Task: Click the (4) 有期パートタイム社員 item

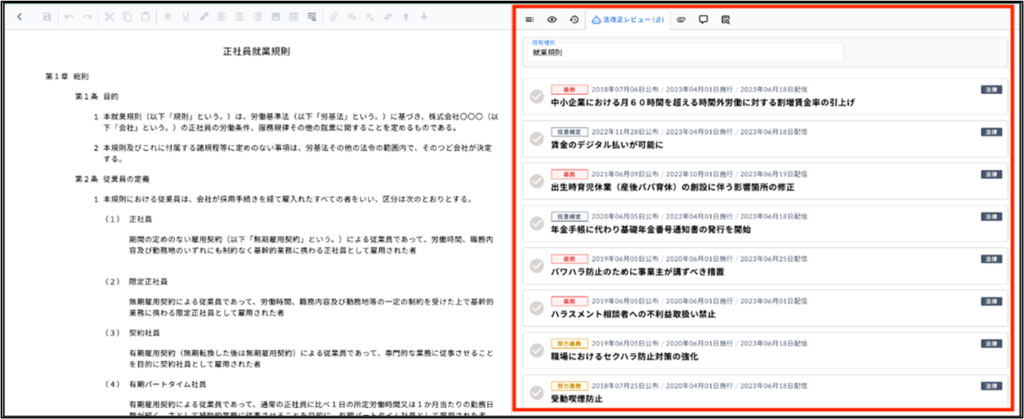Action: (153, 384)
